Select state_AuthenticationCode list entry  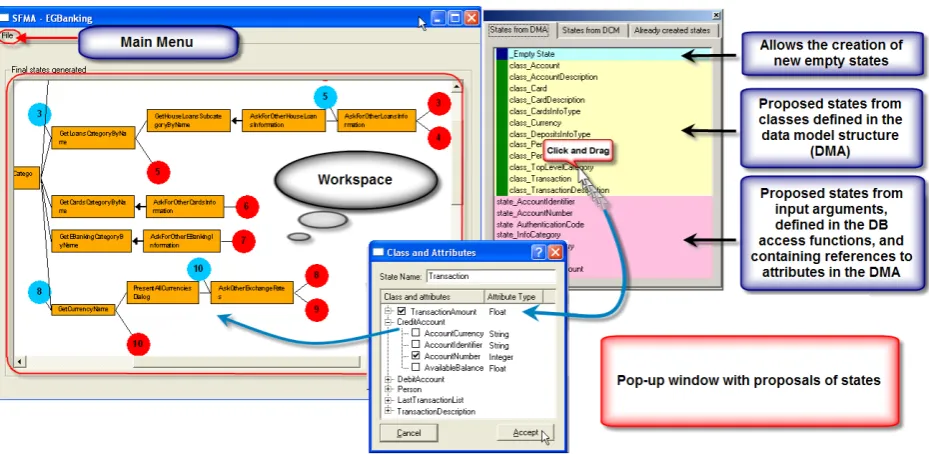pos(604,225)
